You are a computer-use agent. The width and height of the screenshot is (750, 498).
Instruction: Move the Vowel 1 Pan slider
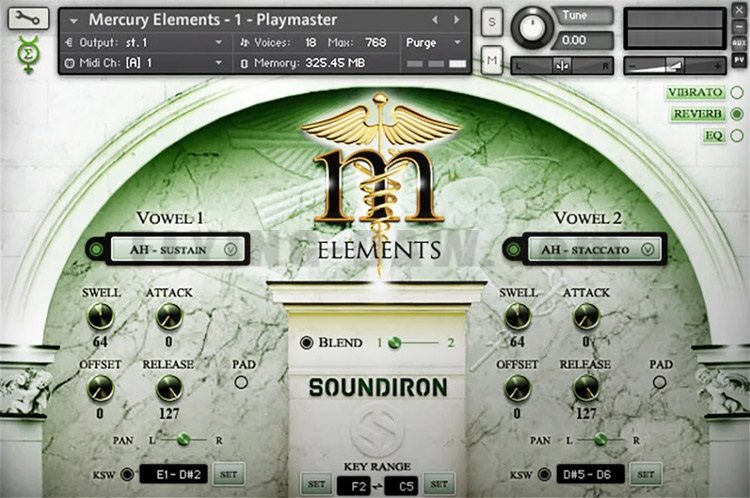coord(184,440)
